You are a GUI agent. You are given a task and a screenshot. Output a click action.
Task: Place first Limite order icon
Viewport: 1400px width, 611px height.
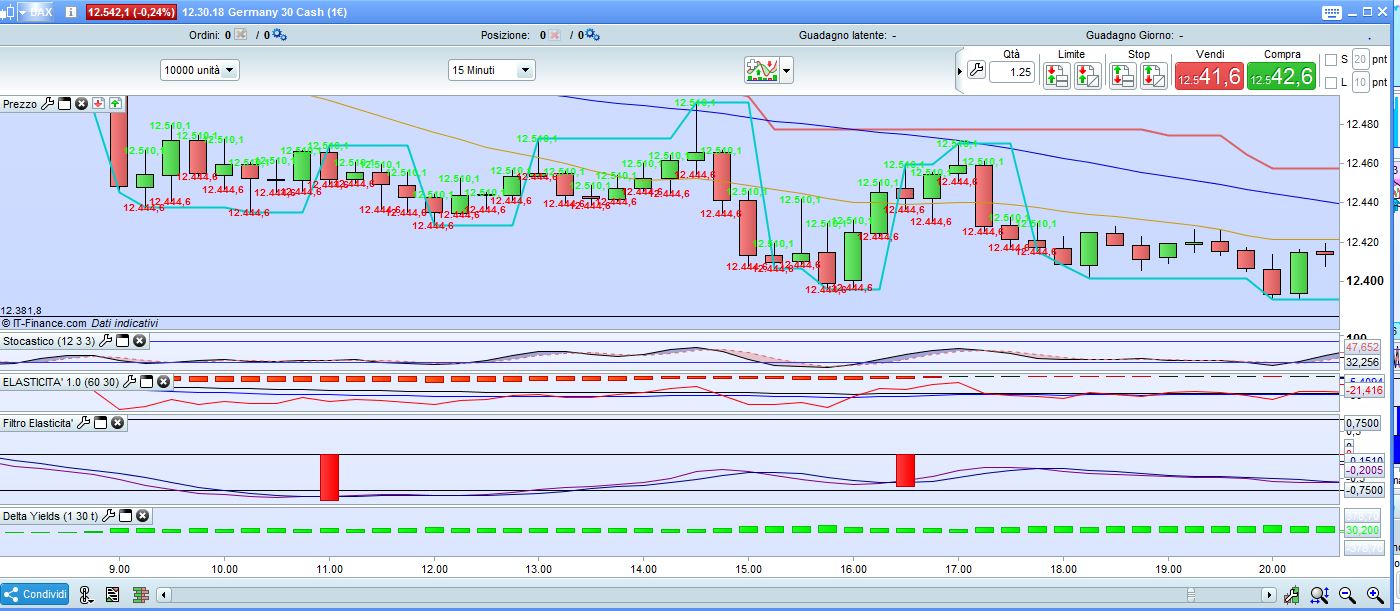click(1056, 76)
